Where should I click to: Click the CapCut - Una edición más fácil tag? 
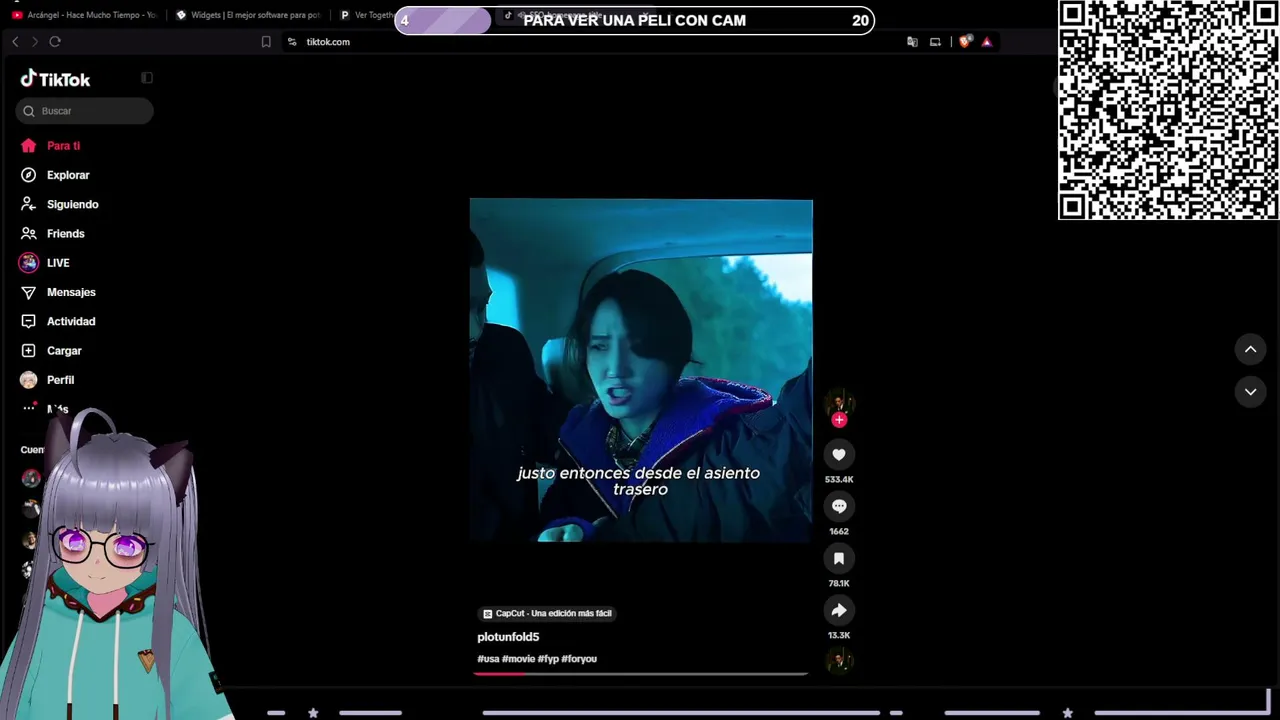(547, 613)
